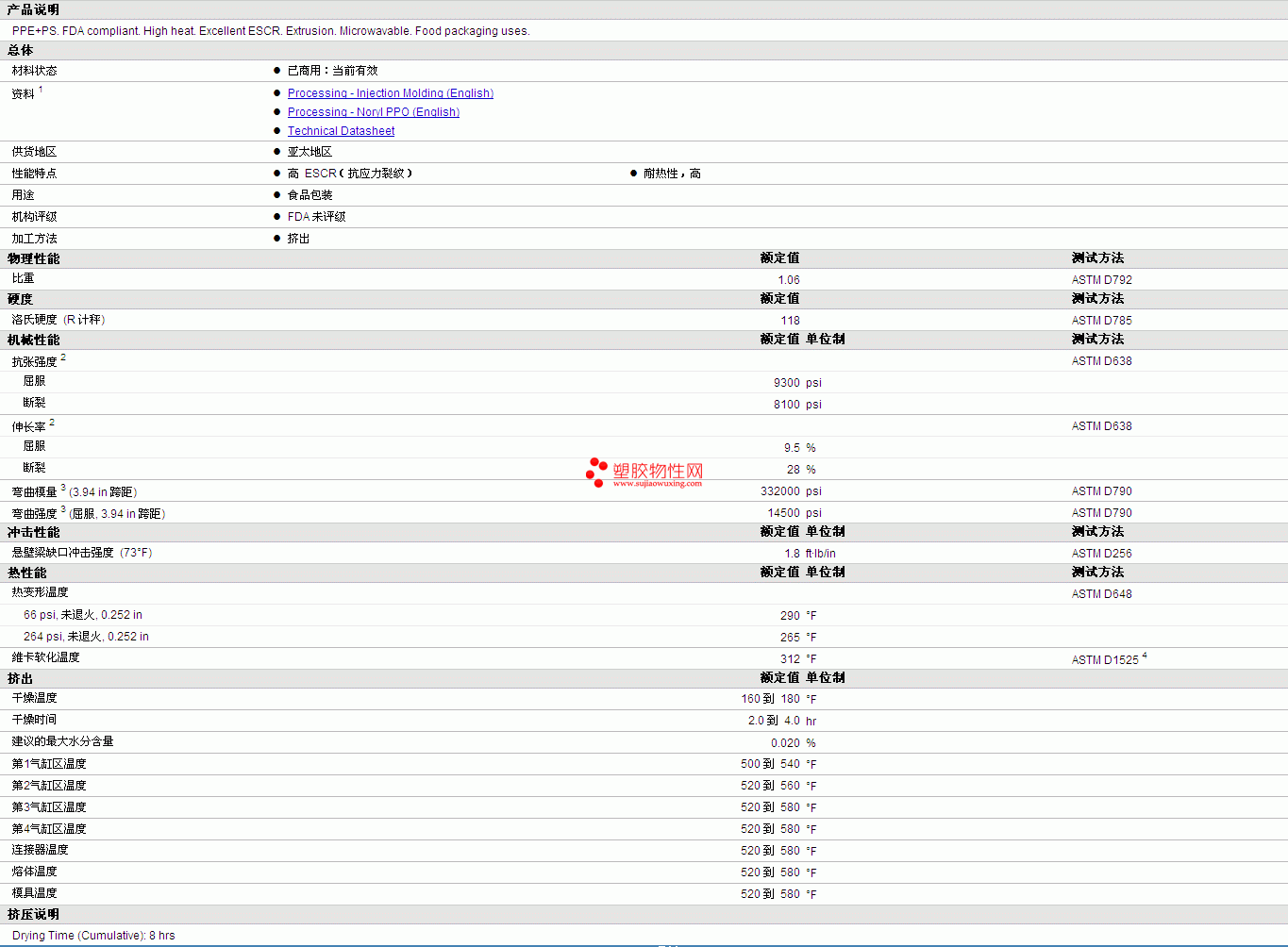Select the "悬壁梁缺口冲击强度 (73°F)" row label
Viewport: 1288px width, 947px height.
(82, 553)
